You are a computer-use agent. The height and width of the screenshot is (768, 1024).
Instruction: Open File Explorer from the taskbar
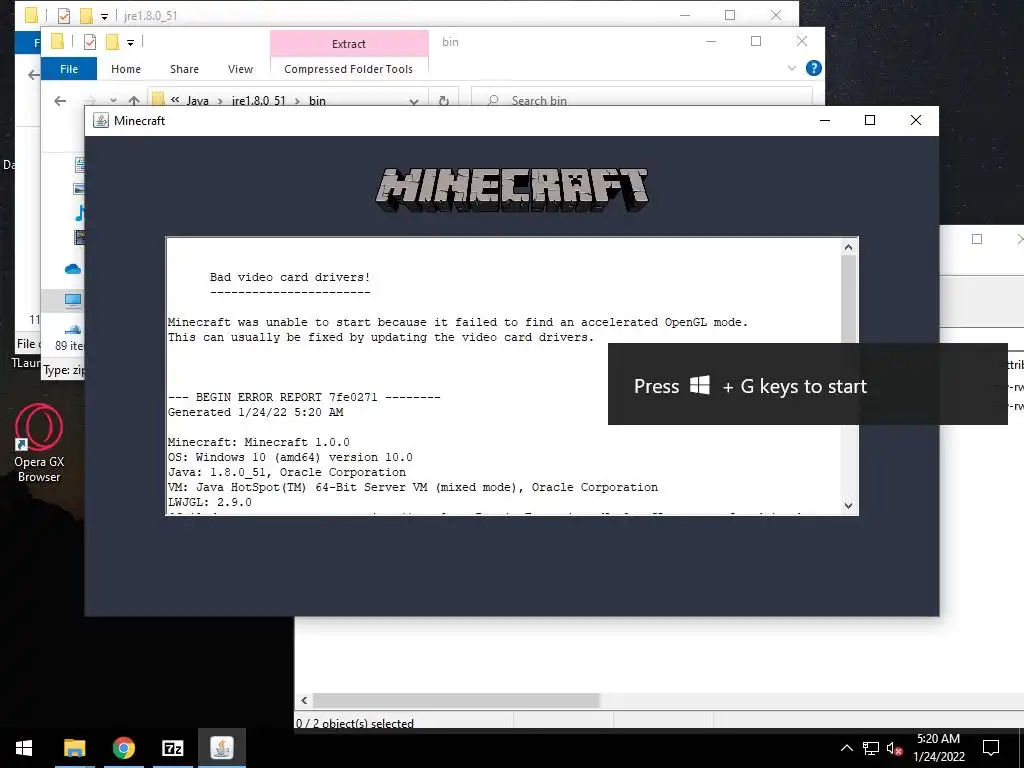[74, 748]
